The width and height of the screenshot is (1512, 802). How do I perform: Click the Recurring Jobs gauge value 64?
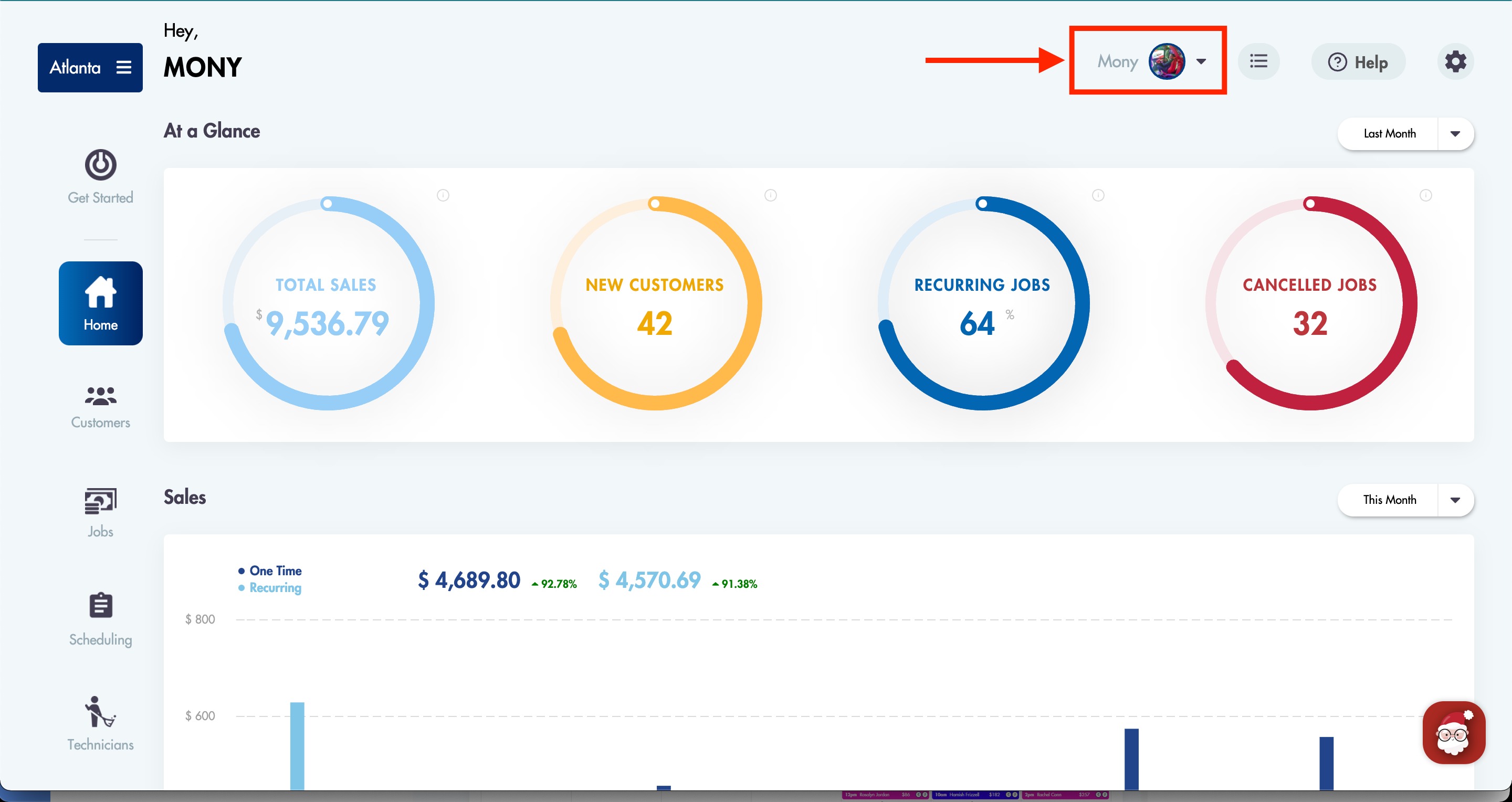977,323
